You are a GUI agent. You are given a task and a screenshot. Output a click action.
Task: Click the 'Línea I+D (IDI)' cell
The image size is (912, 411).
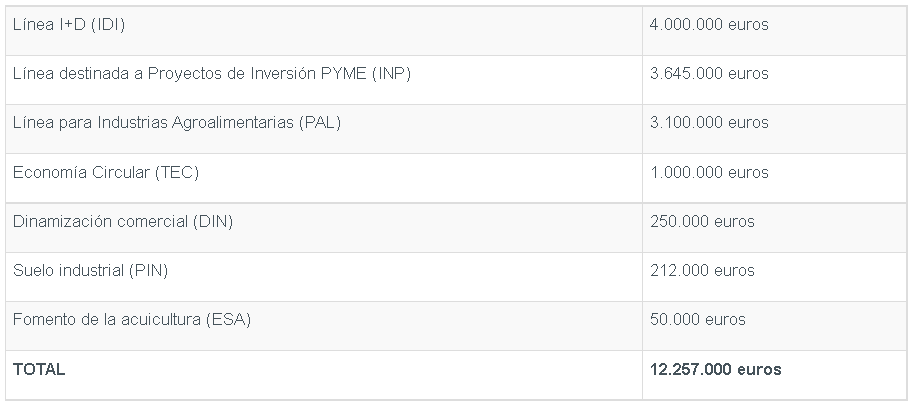point(66,25)
